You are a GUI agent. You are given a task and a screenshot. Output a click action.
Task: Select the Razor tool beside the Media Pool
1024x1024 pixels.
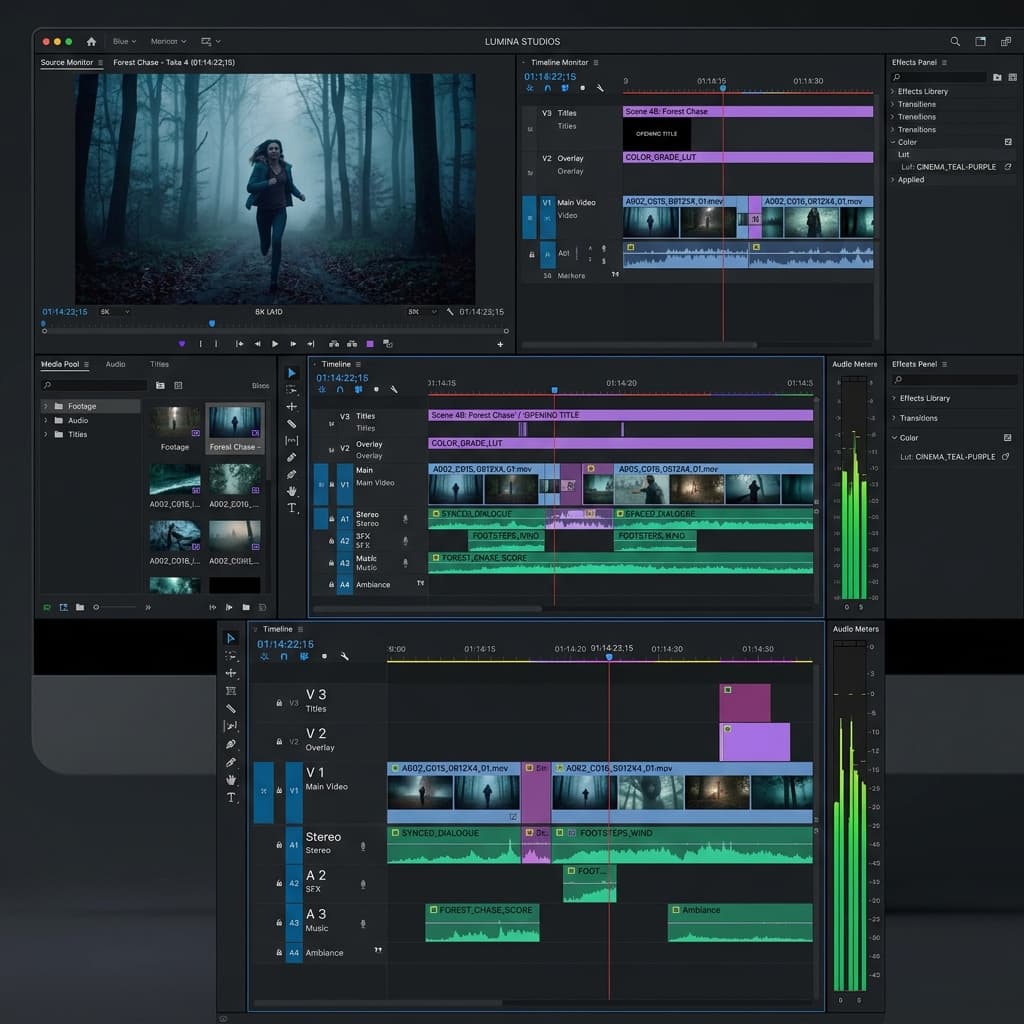[291, 424]
